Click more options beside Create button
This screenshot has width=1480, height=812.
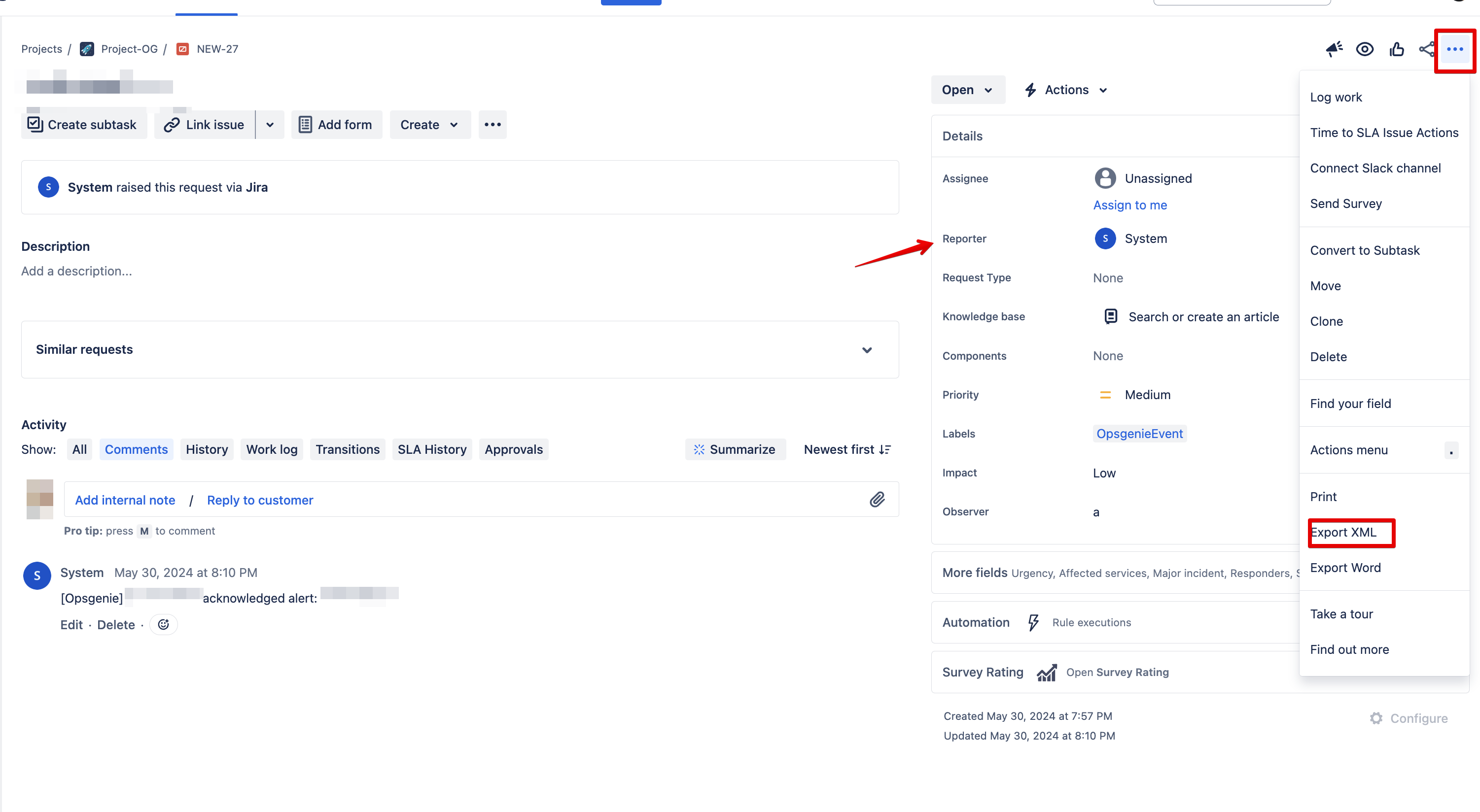[493, 125]
